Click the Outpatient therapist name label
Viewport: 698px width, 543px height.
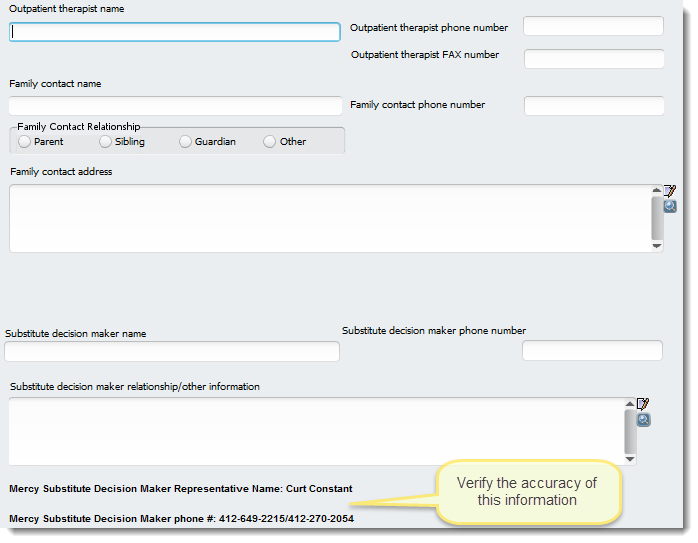coord(67,9)
